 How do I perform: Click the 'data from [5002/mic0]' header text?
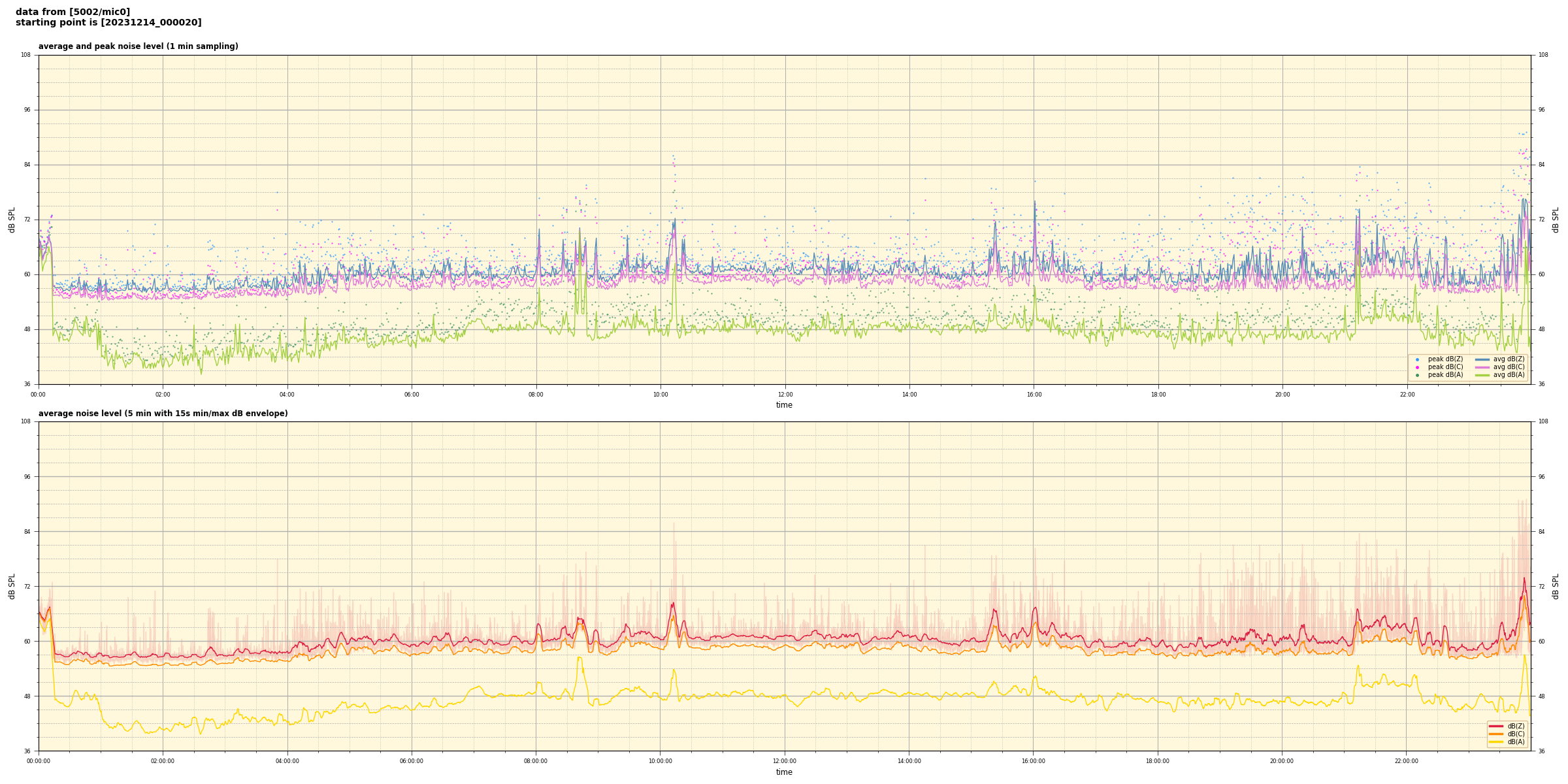click(73, 12)
